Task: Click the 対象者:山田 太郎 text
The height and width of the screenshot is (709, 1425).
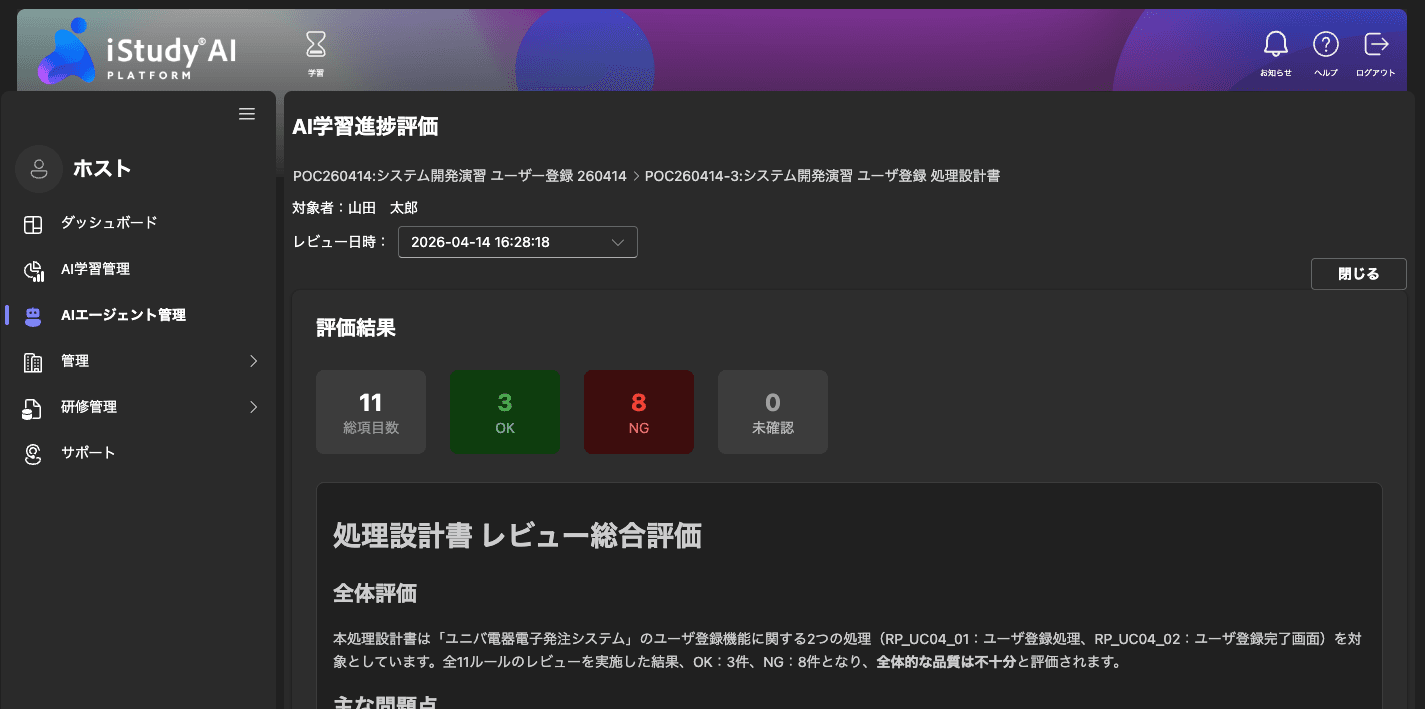Action: [x=355, y=208]
